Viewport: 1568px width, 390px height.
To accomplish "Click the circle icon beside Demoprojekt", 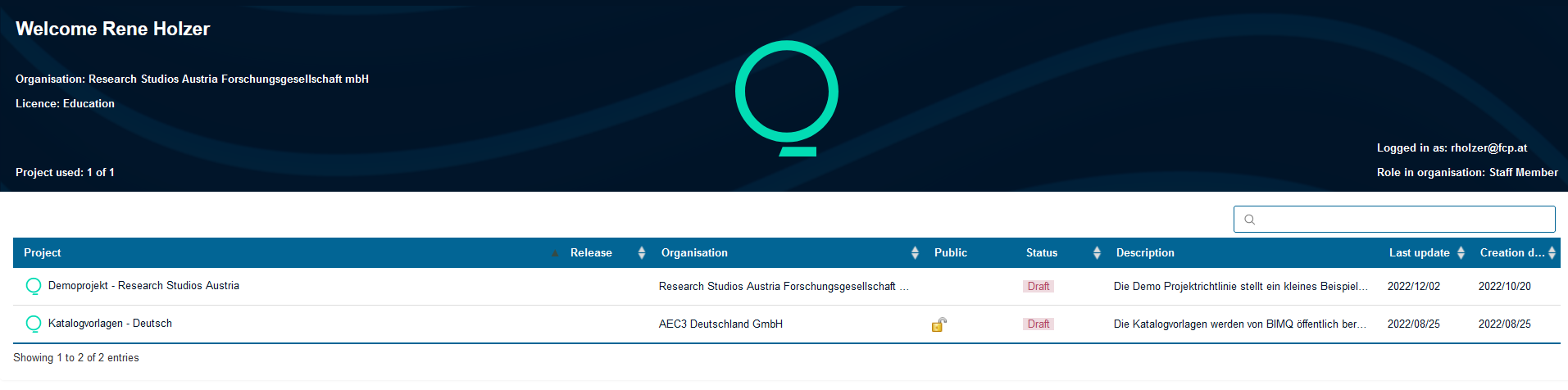I will (x=34, y=286).
